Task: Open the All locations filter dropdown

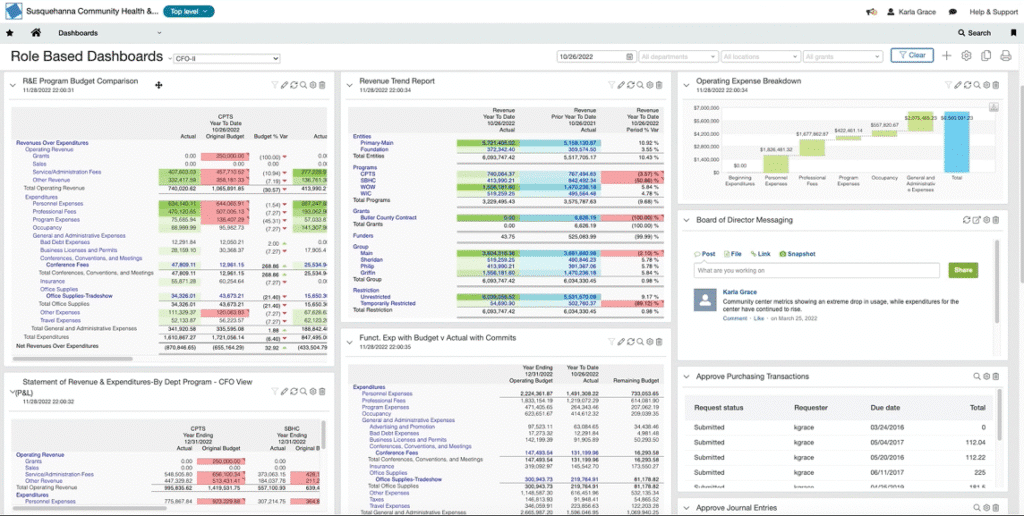Action: pos(761,57)
